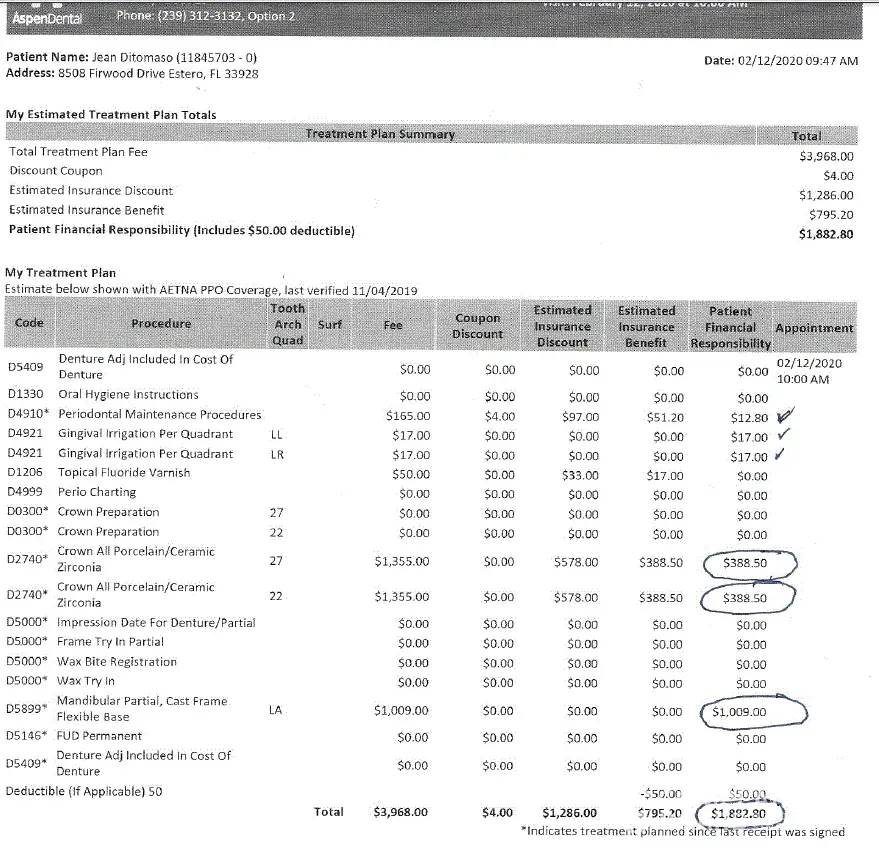879x853 pixels.
Task: Click the phone number (239) 312-3132
Action: pos(175,17)
